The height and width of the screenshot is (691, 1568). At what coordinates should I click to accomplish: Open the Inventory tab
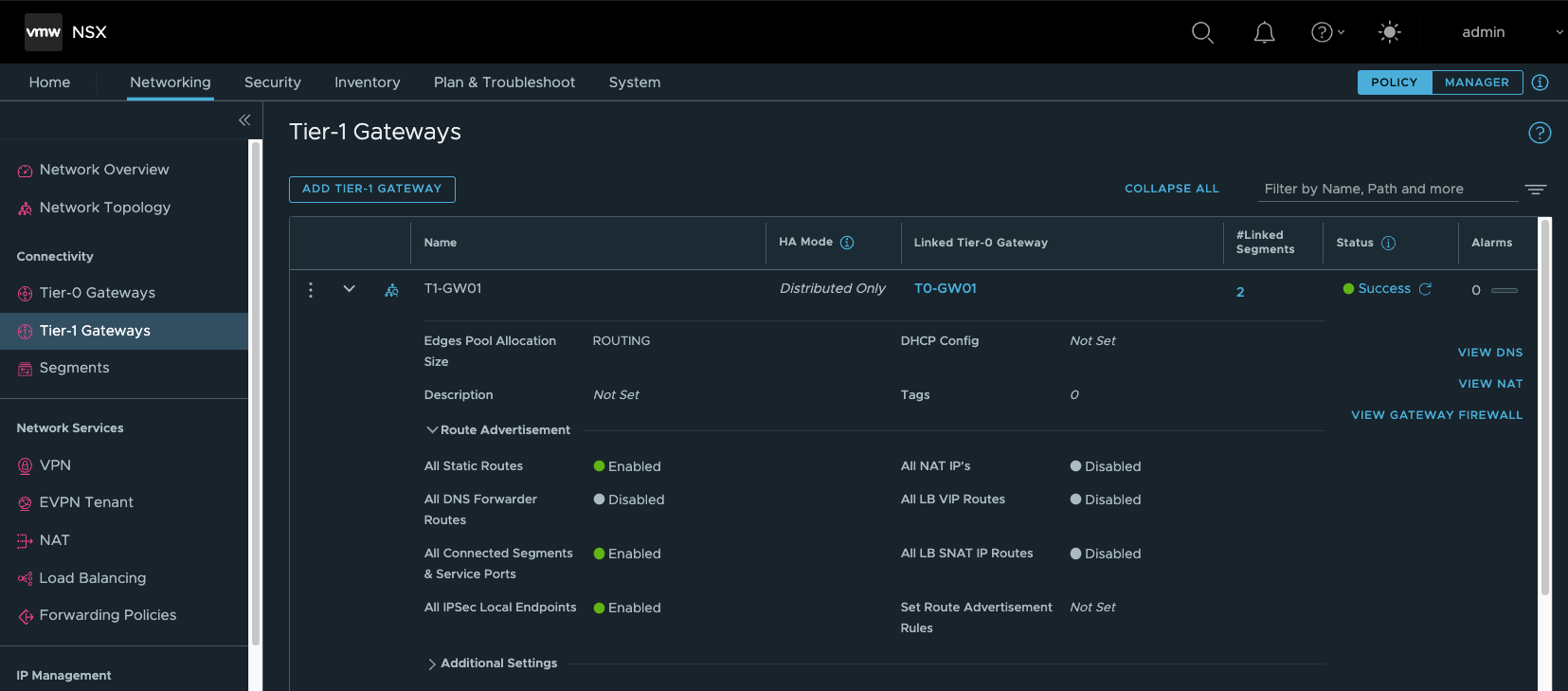368,82
